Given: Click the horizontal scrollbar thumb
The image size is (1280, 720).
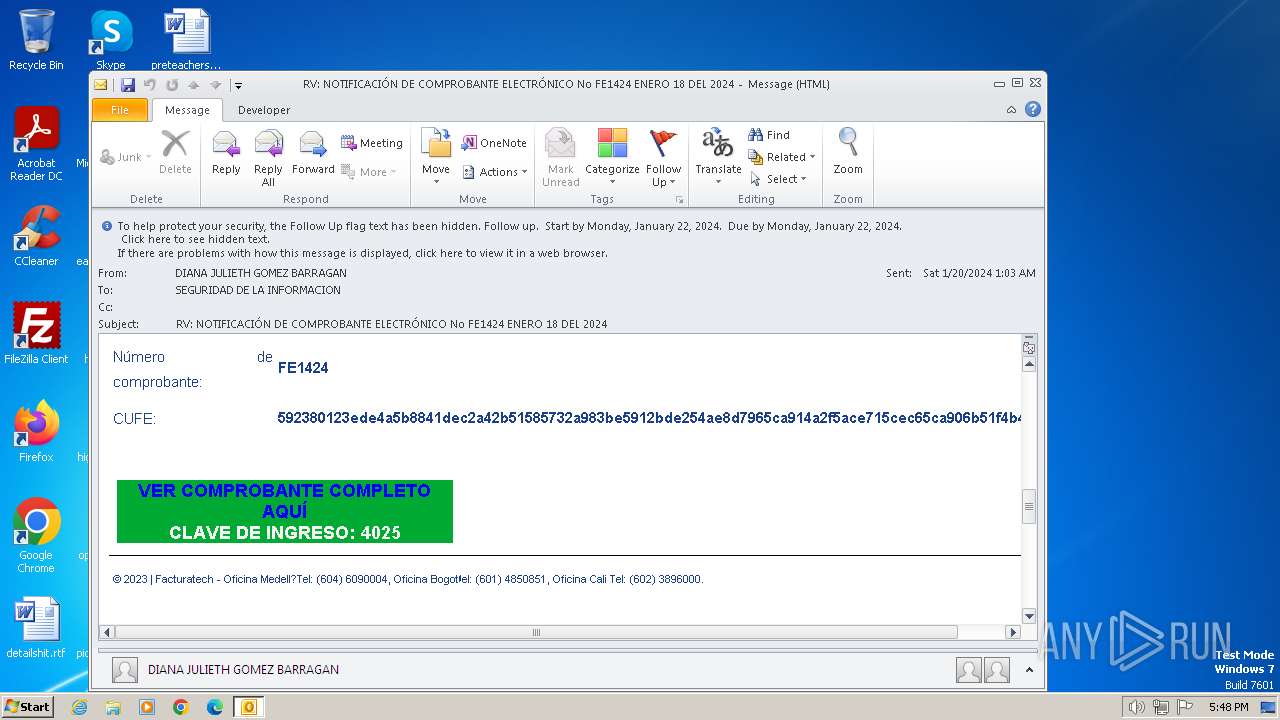Looking at the screenshot, I should click(536, 632).
